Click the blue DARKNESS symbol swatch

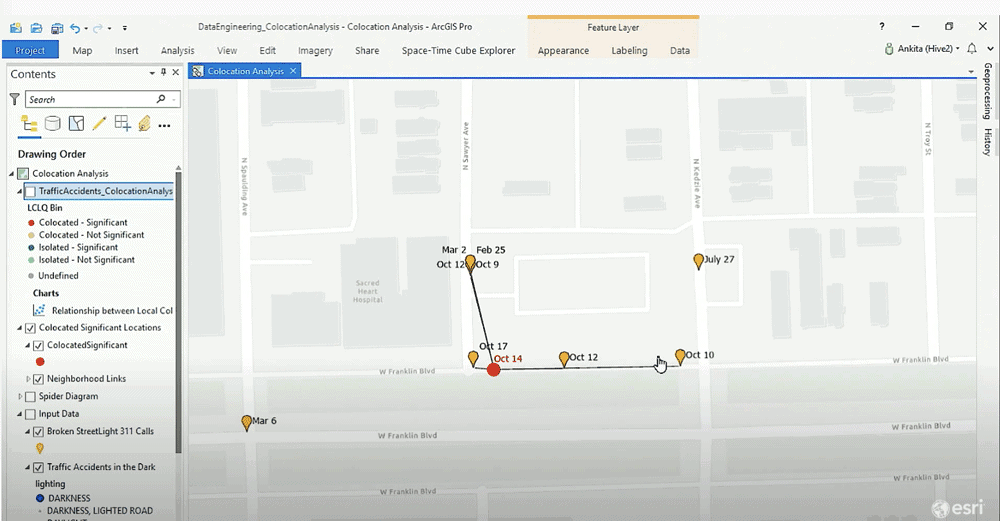40,498
